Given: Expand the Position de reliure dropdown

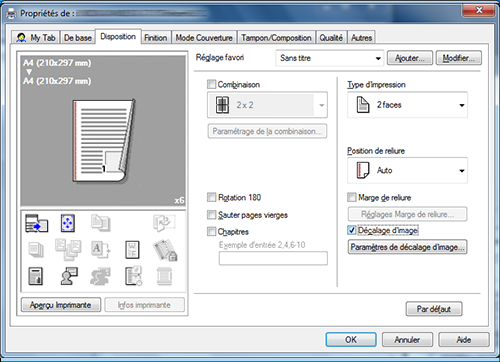Looking at the screenshot, I should (x=407, y=170).
